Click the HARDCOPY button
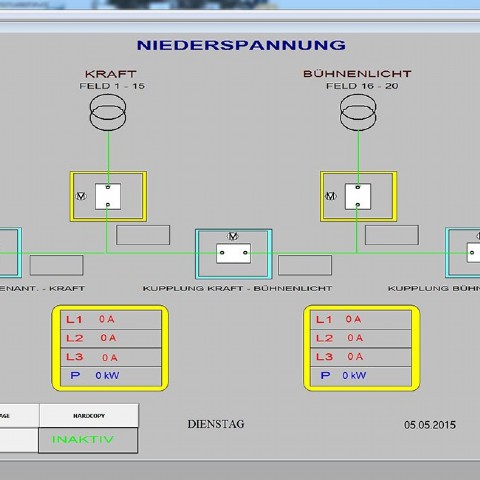 89,416
